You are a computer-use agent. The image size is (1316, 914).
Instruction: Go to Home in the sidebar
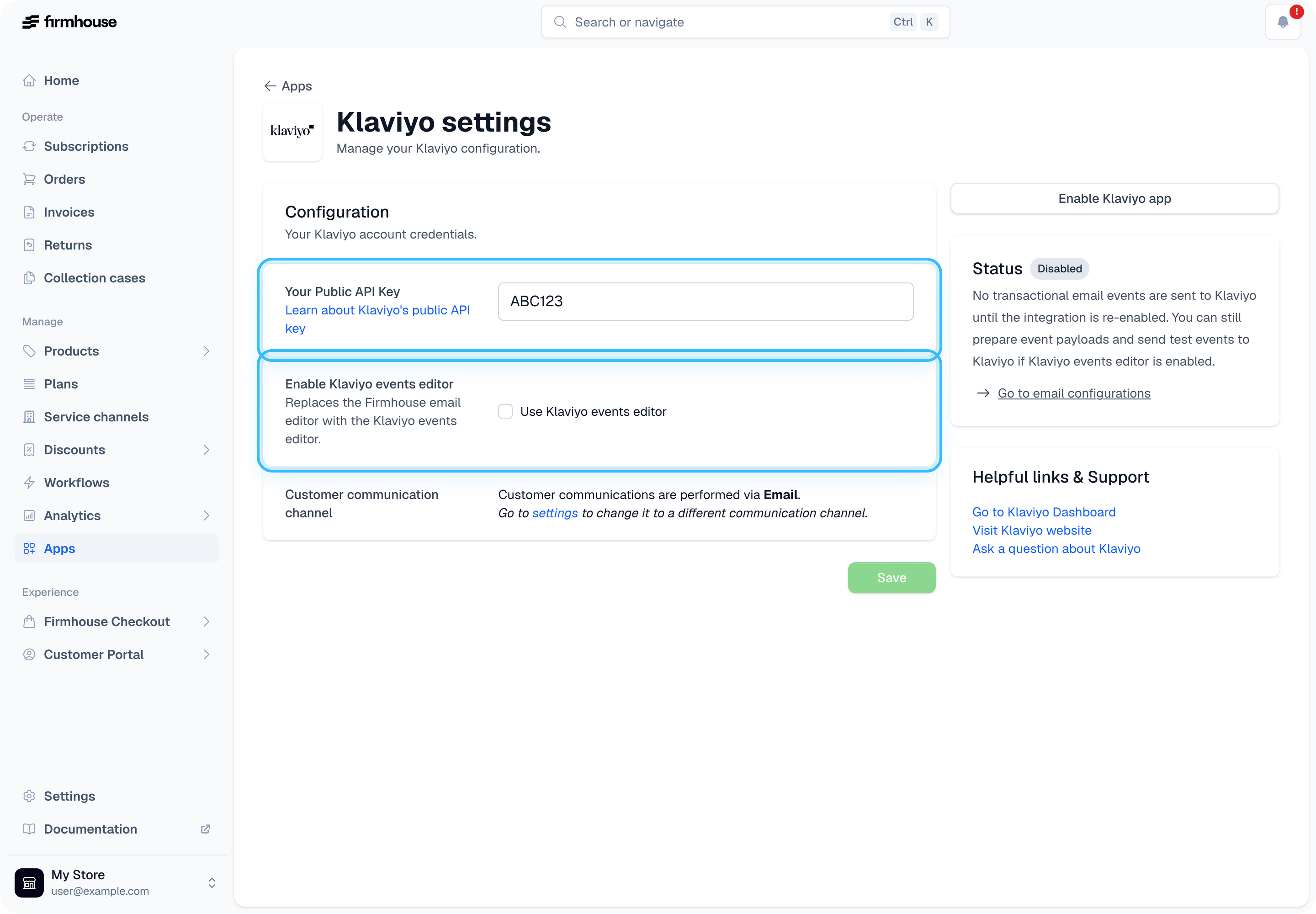pyautogui.click(x=117, y=81)
